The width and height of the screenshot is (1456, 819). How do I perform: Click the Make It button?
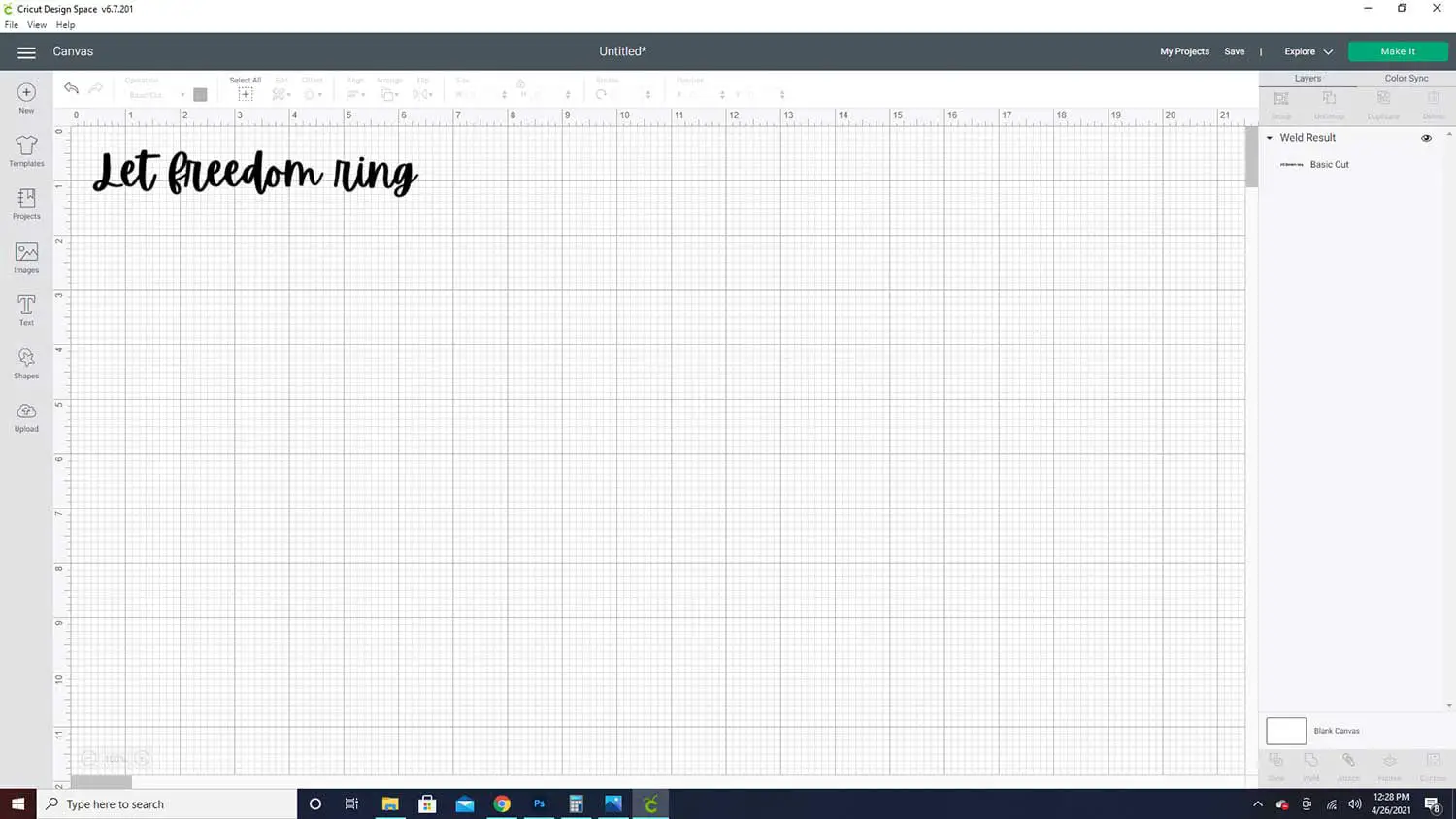[x=1398, y=51]
